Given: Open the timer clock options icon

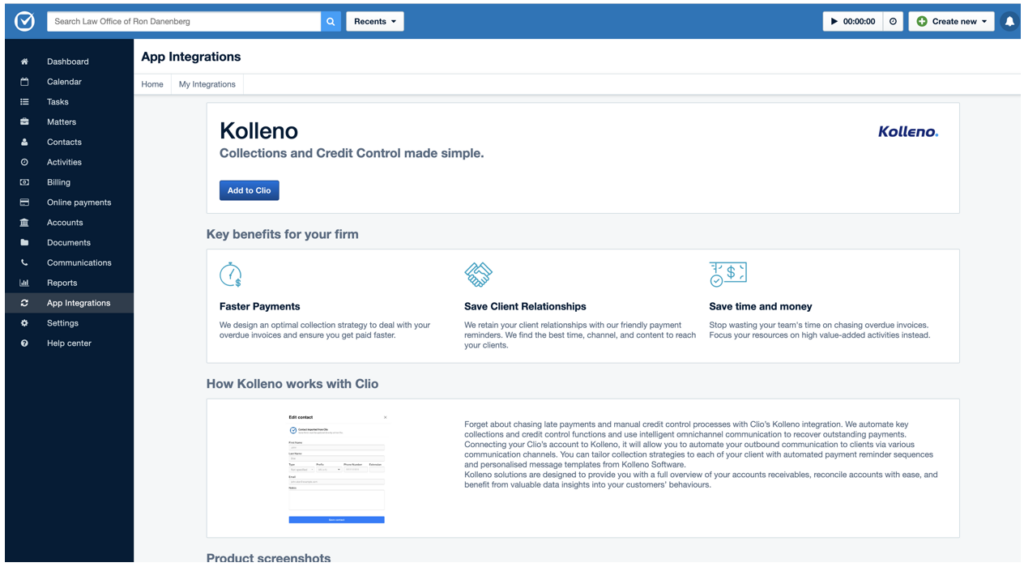Looking at the screenshot, I should (x=893, y=22).
